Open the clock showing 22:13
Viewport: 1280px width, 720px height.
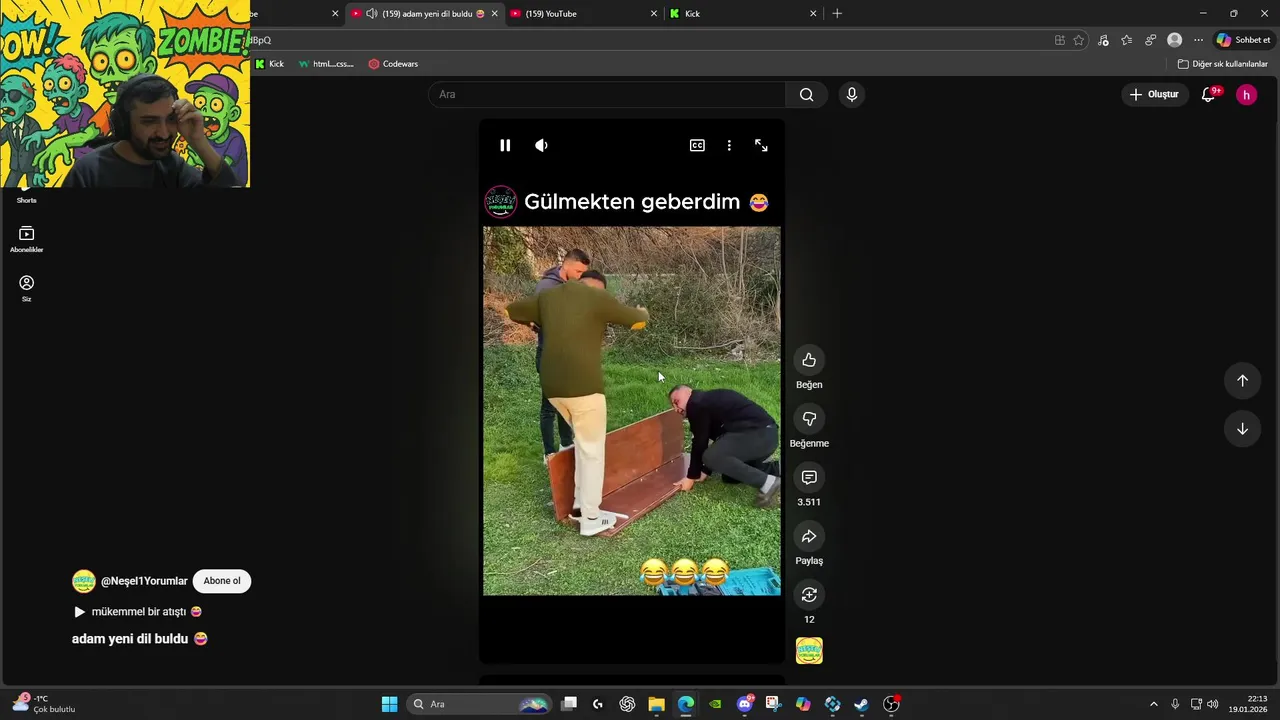click(x=1249, y=704)
